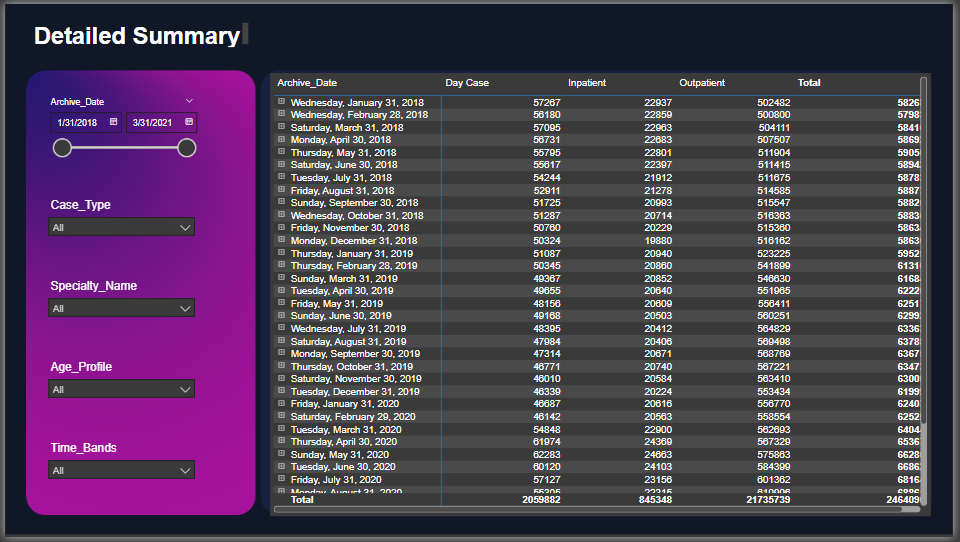Expand the Tuesday, July 31, 2018 row
Screen dimensions: 960x542
282,177
